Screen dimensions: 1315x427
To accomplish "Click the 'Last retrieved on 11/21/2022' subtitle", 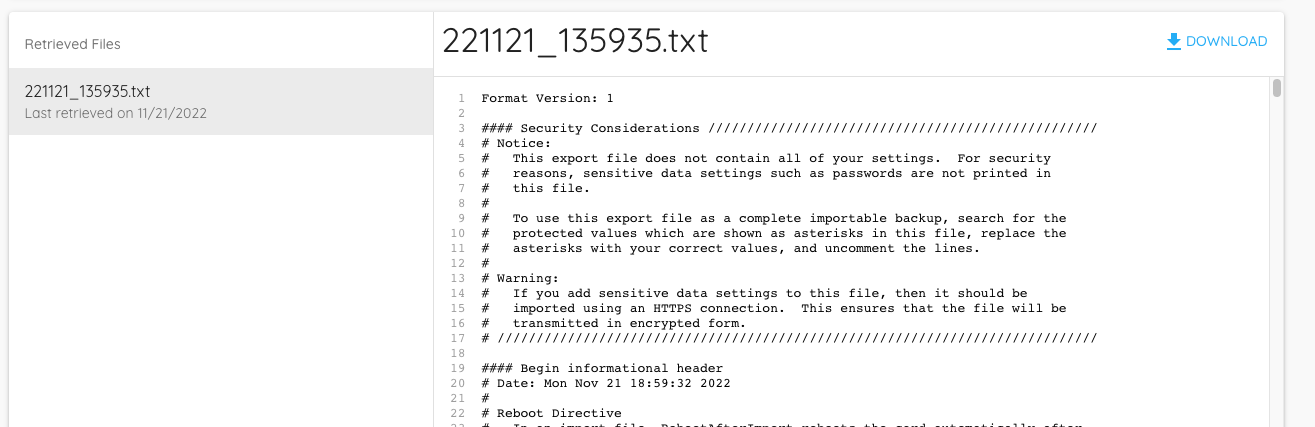I will point(116,113).
